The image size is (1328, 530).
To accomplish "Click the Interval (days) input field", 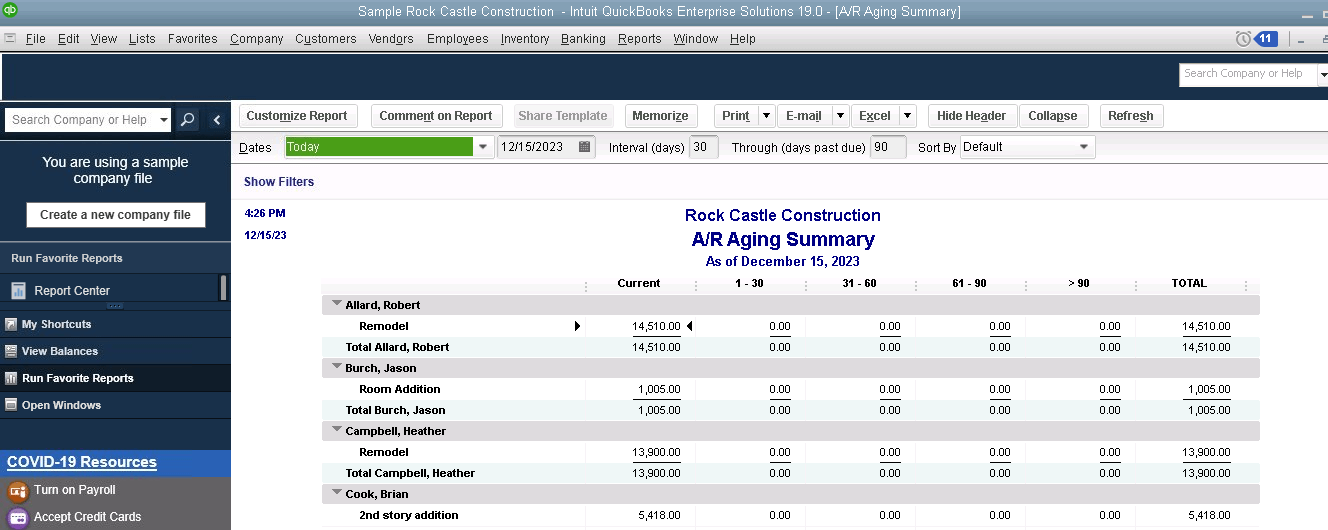I will tap(704, 147).
